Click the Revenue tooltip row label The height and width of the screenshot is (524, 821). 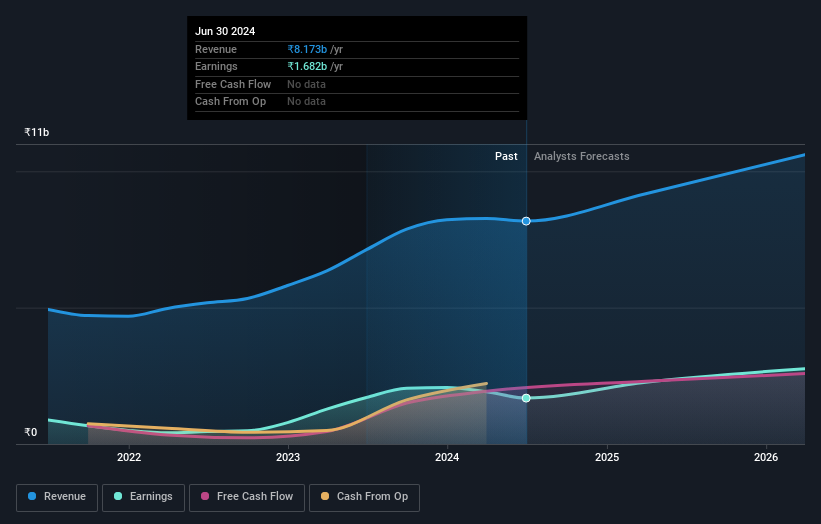[x=216, y=49]
